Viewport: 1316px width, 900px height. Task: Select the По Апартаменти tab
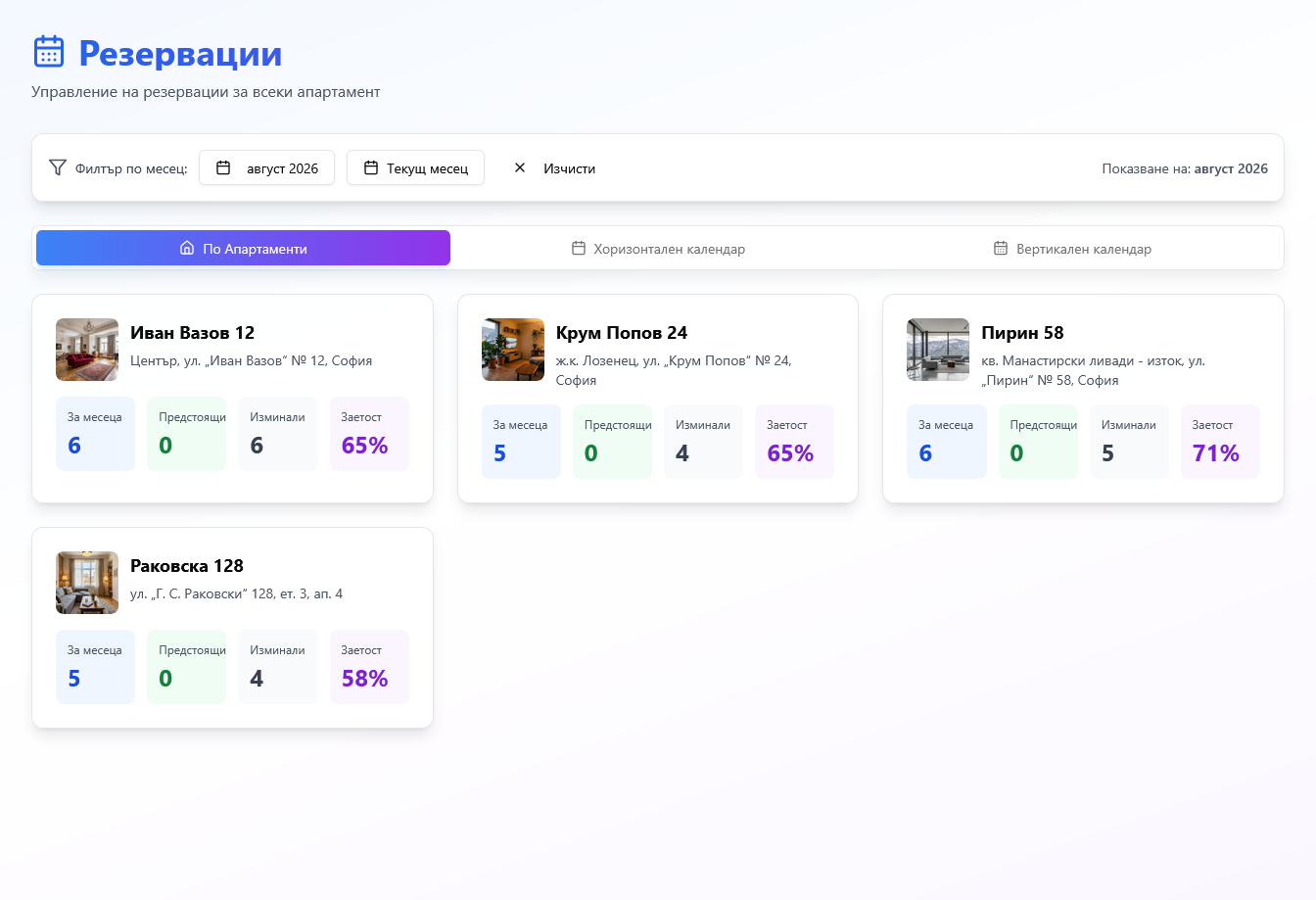pyautogui.click(x=243, y=248)
